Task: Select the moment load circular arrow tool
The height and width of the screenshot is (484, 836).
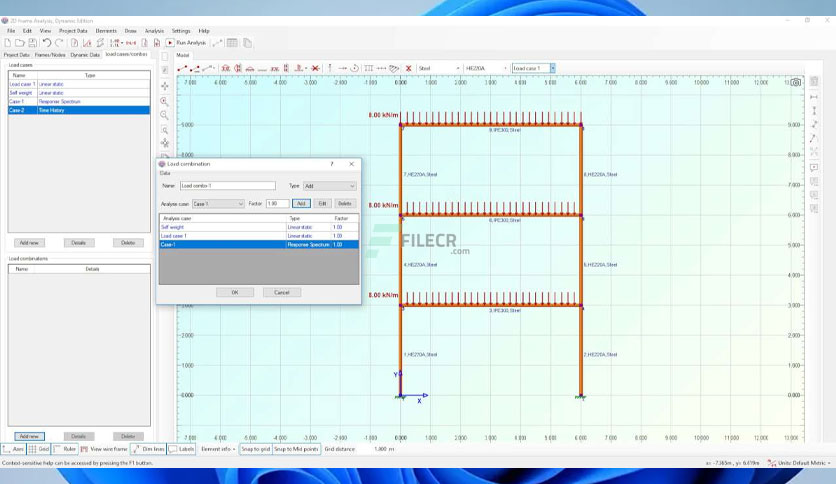Action: point(355,68)
